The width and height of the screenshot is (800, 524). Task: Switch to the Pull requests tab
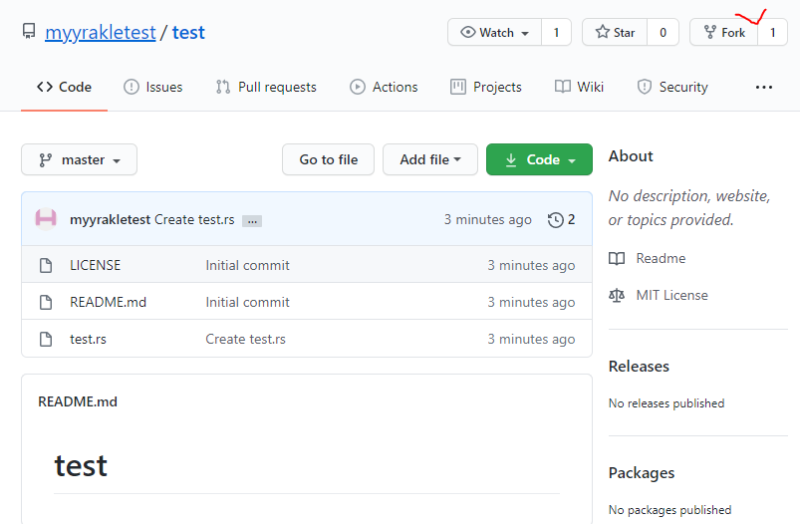(x=266, y=87)
